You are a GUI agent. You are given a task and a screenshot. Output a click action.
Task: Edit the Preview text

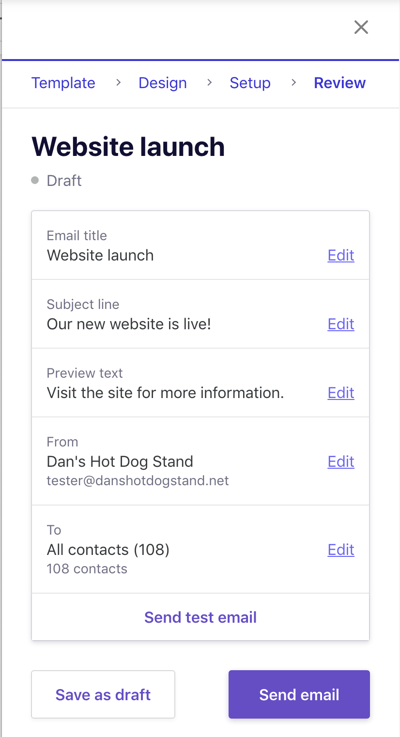[341, 392]
